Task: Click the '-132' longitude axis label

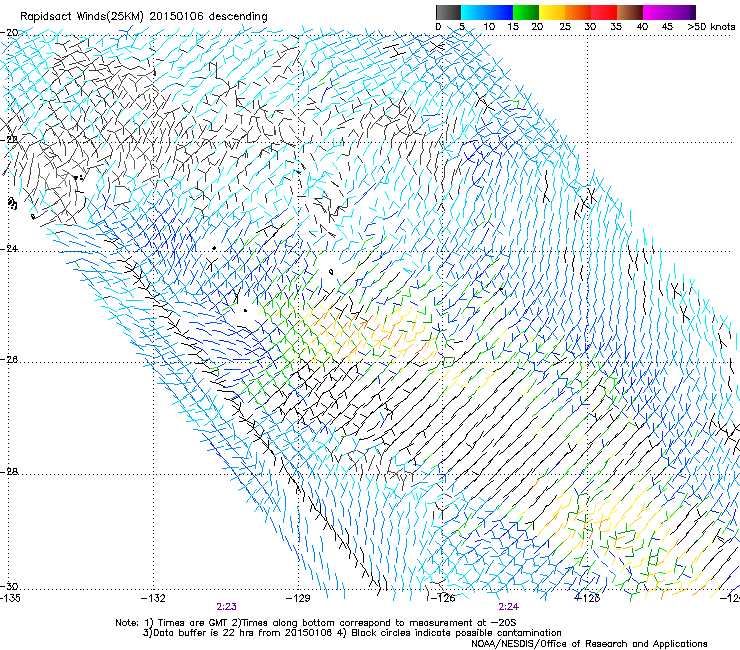Action: (153, 598)
